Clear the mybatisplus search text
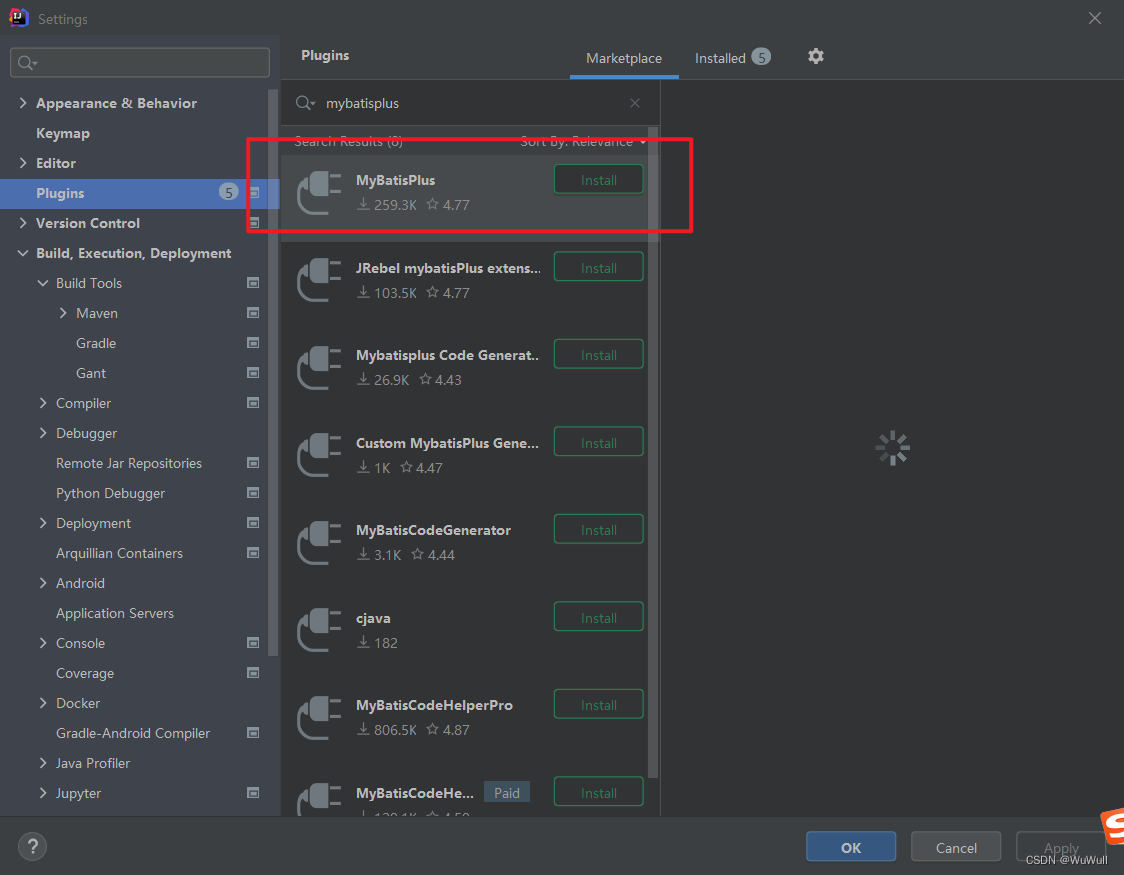The width and height of the screenshot is (1124, 875). (635, 103)
